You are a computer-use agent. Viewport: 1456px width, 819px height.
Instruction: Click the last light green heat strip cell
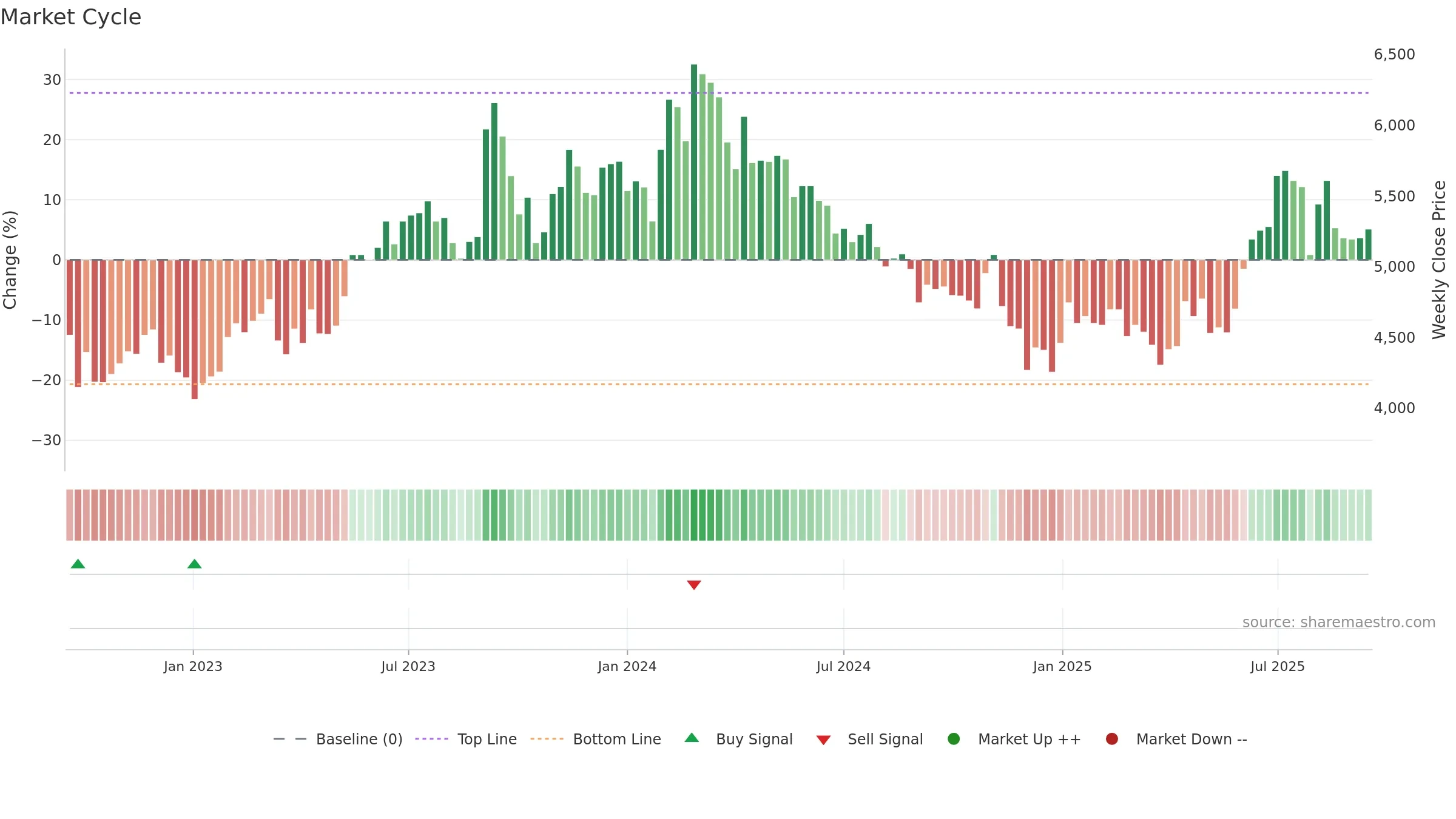pyautogui.click(x=1368, y=515)
